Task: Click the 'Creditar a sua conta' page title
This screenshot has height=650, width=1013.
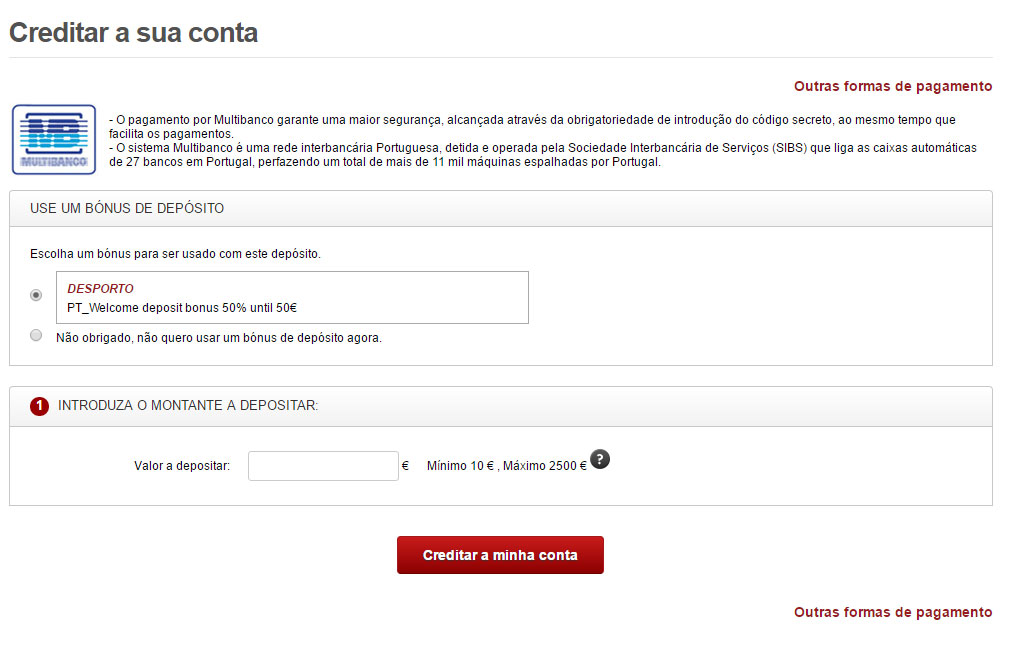Action: [x=133, y=32]
